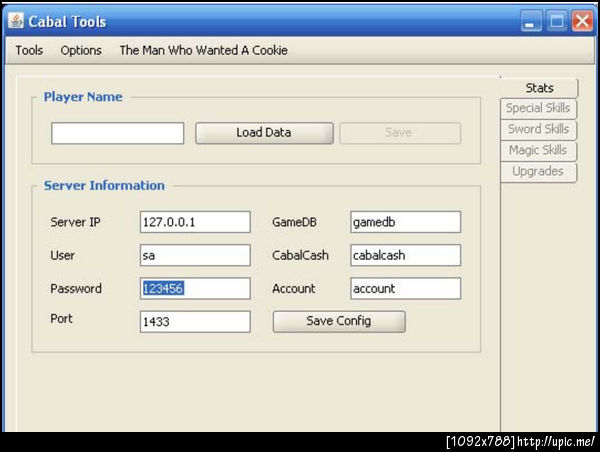Image resolution: width=600 pixels, height=452 pixels.
Task: Close the Cabal Tools window
Action: coord(582,21)
